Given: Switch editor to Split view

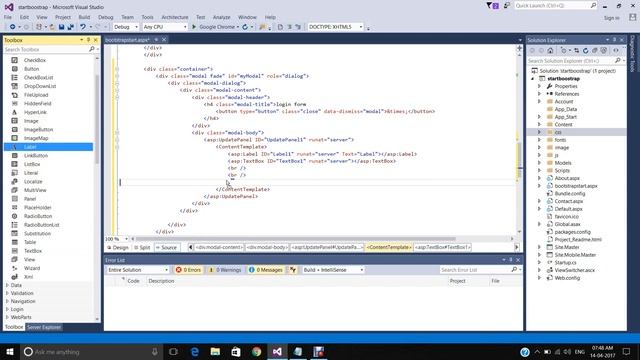Looking at the screenshot, I should (x=142, y=247).
